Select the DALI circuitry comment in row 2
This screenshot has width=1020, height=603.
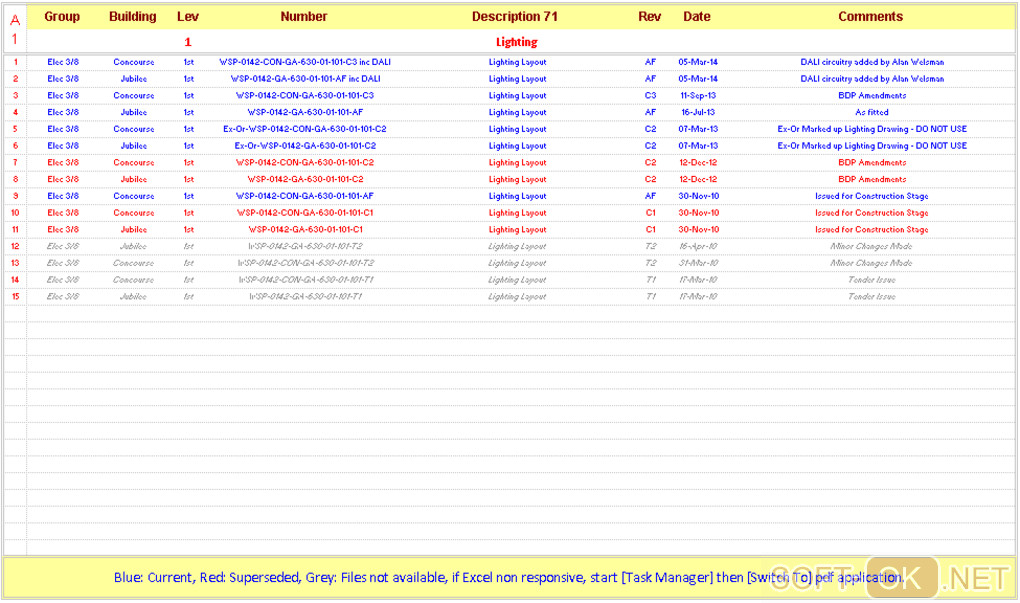(872, 79)
